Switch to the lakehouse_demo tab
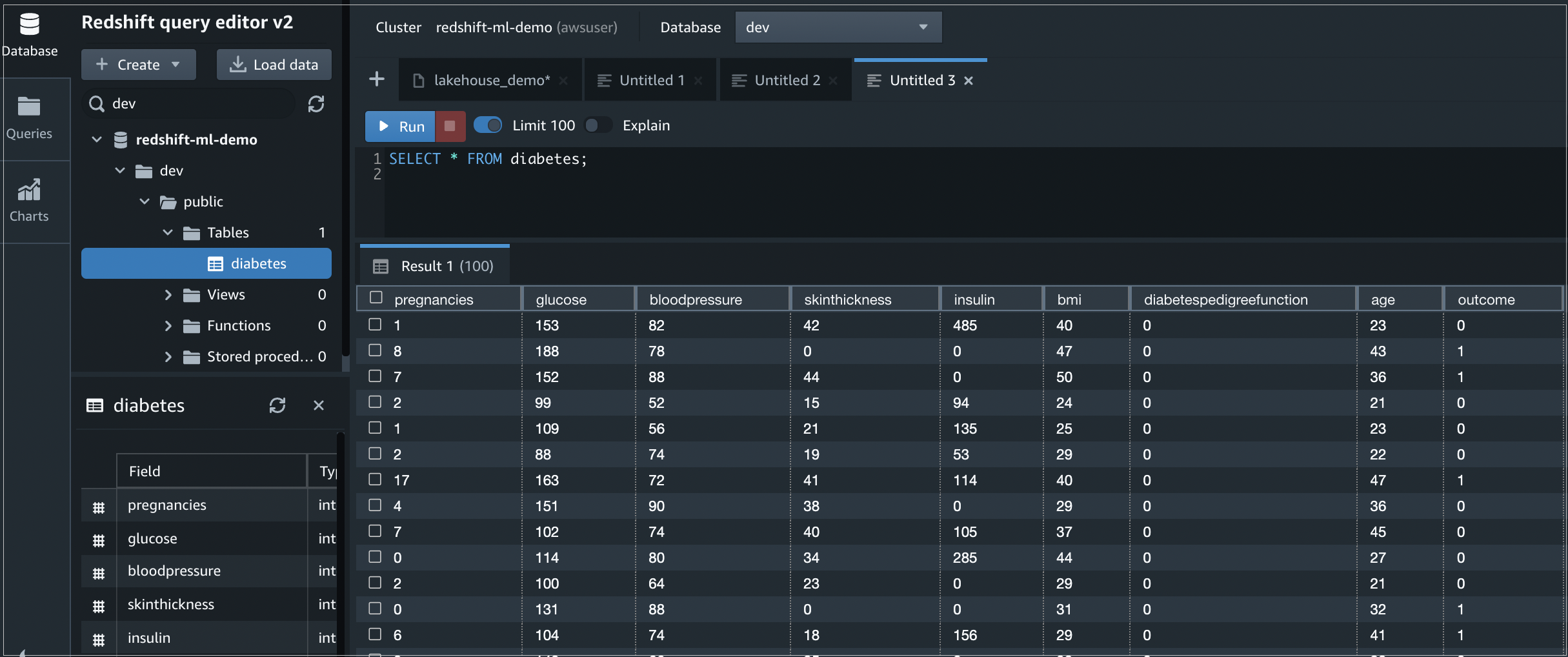The width and height of the screenshot is (1568, 657). [x=490, y=80]
